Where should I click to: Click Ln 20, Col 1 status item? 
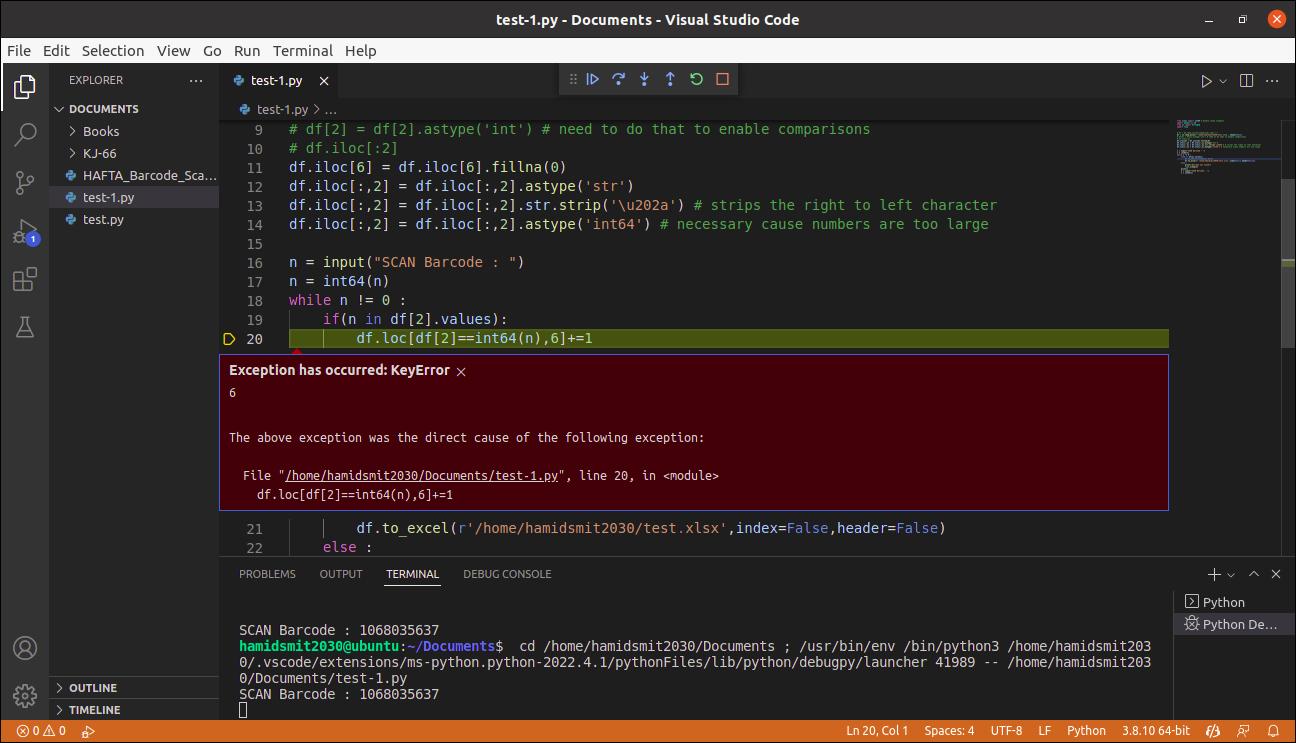pos(877,731)
